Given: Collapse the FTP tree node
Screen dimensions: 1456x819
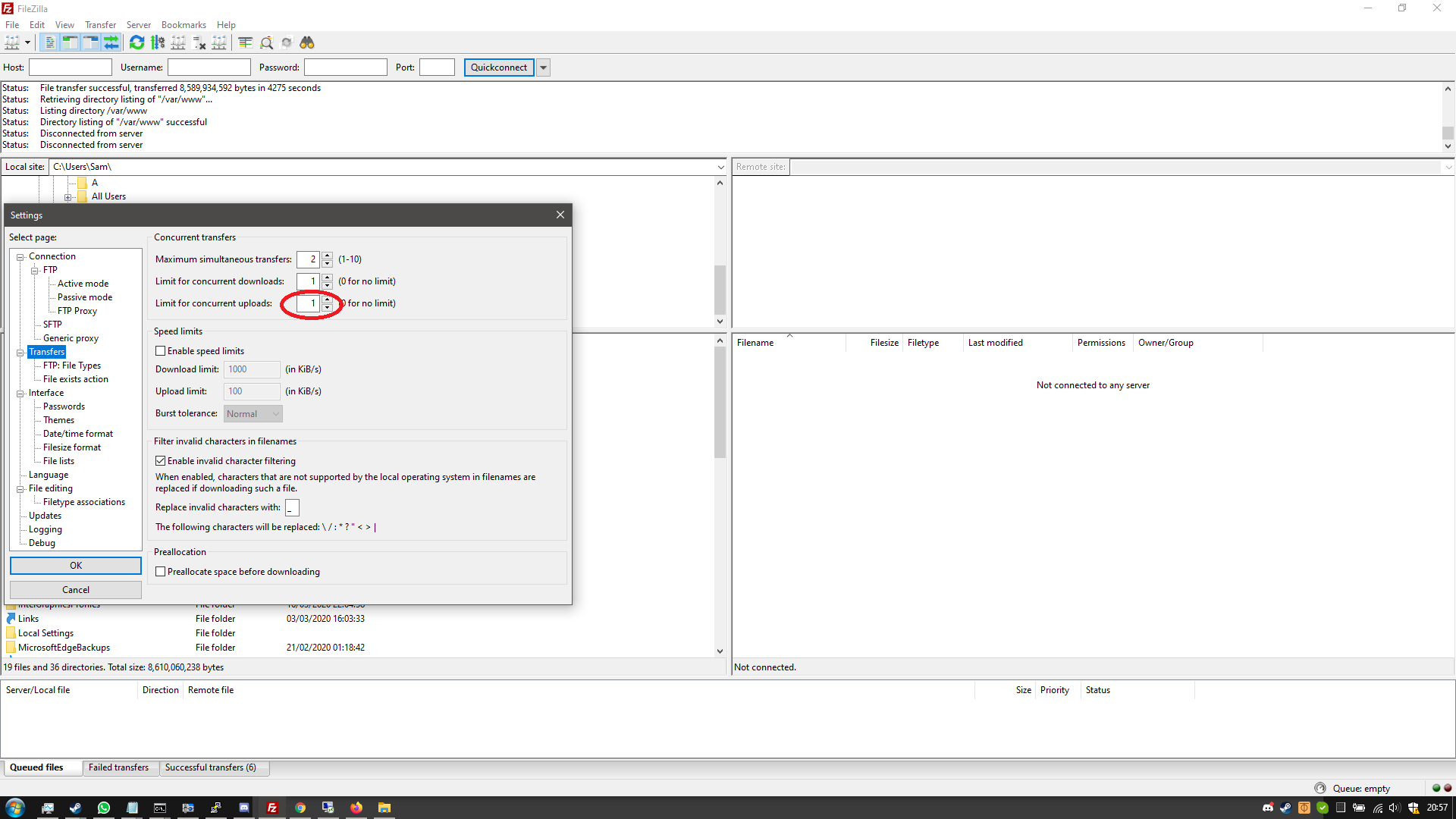Looking at the screenshot, I should 35,271.
